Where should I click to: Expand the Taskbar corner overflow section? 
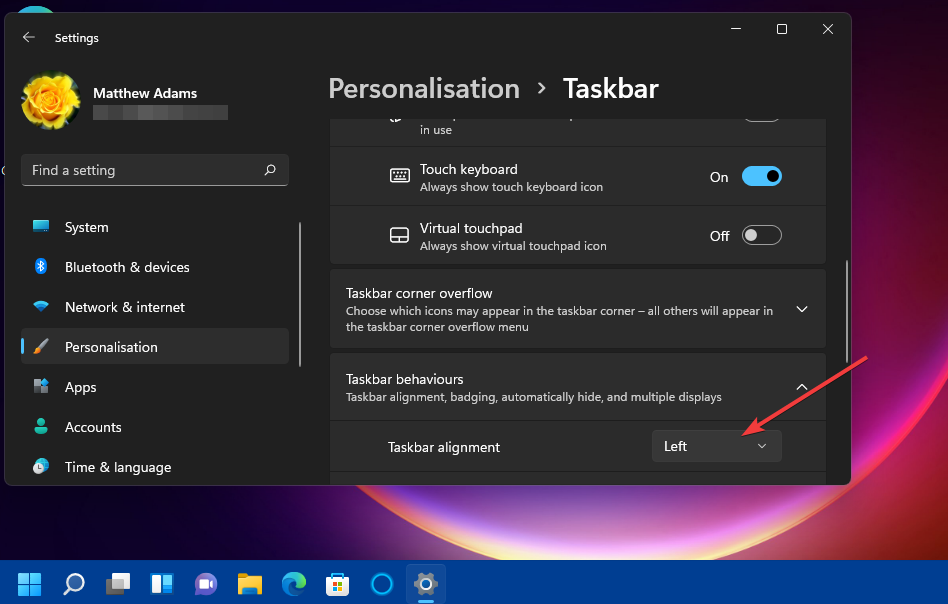click(801, 309)
